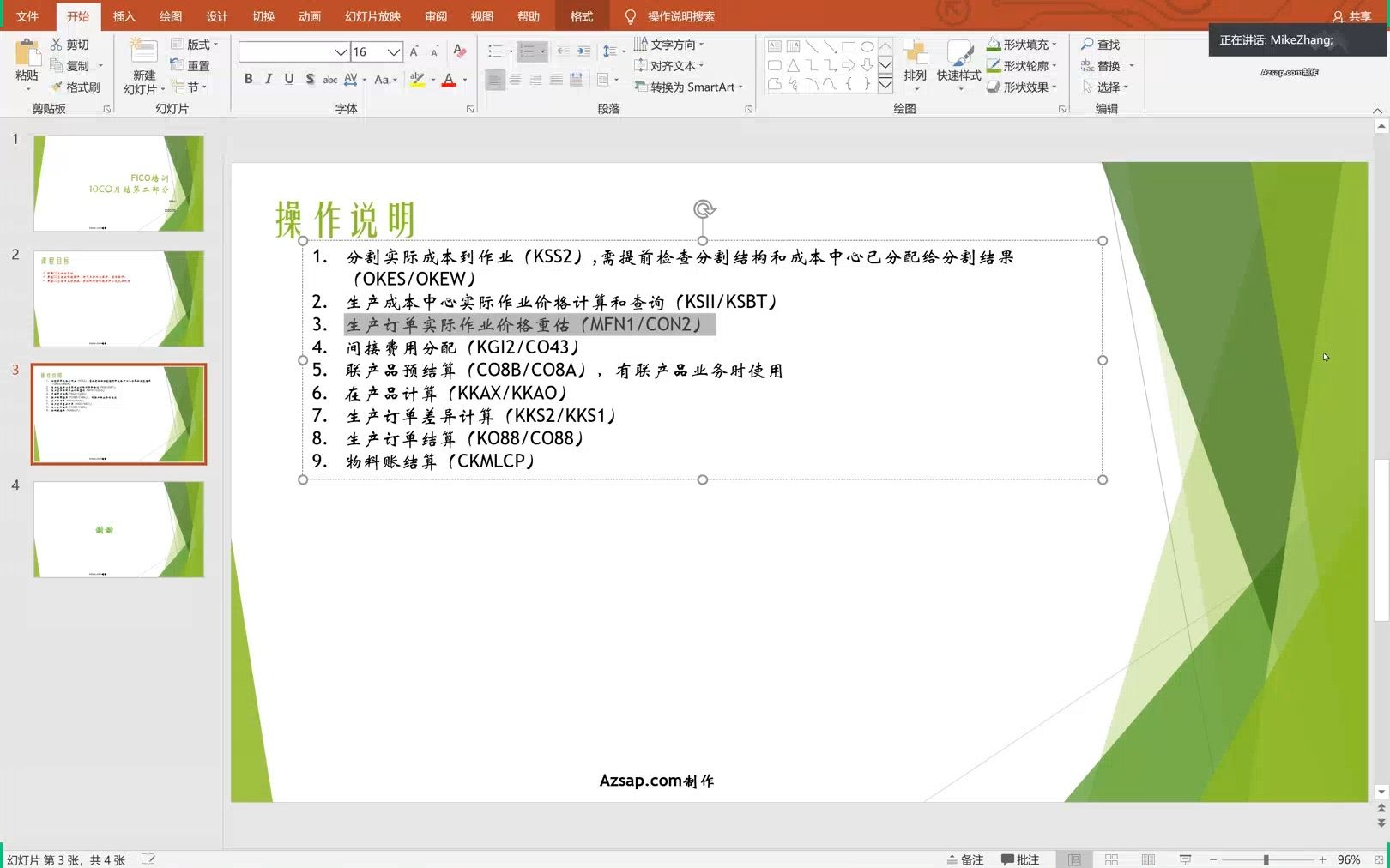Click the 共享 (Share) button
Viewport: 1390px width, 868px height.
1351,15
